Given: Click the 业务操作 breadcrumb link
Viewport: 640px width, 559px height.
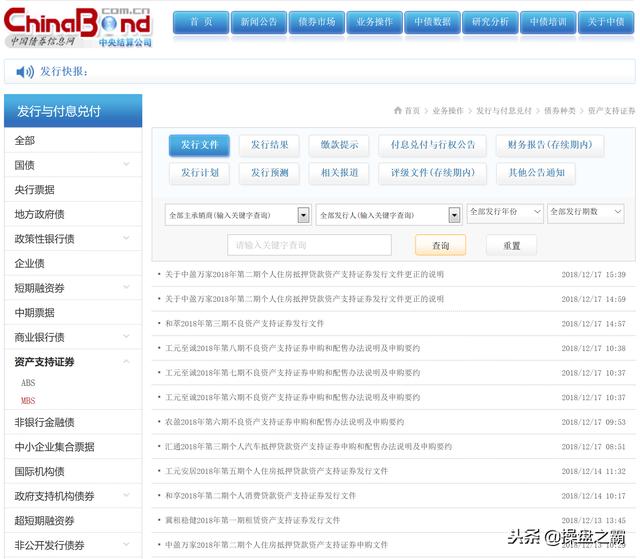Looking at the screenshot, I should 448,111.
